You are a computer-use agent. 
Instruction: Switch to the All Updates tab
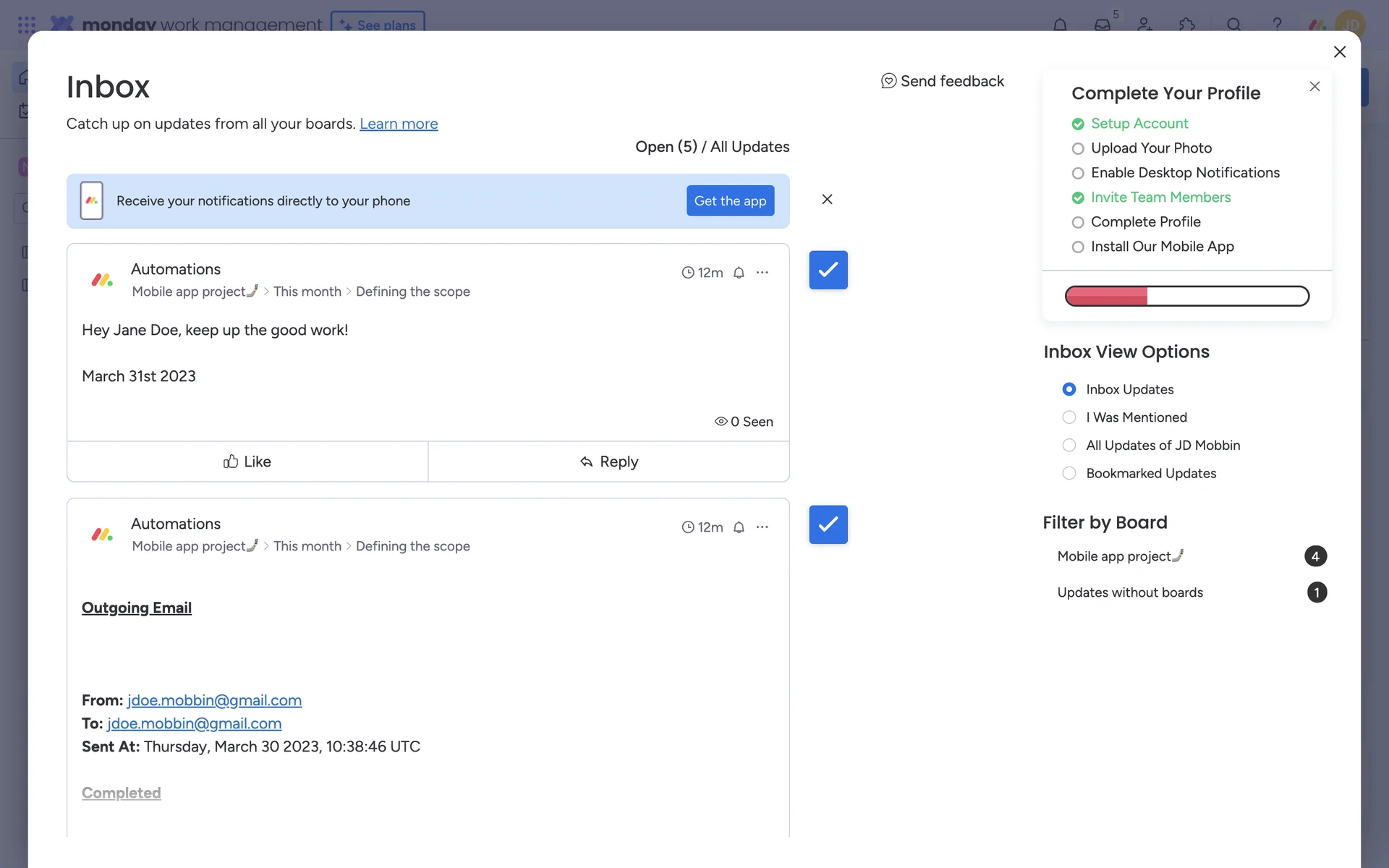749,147
